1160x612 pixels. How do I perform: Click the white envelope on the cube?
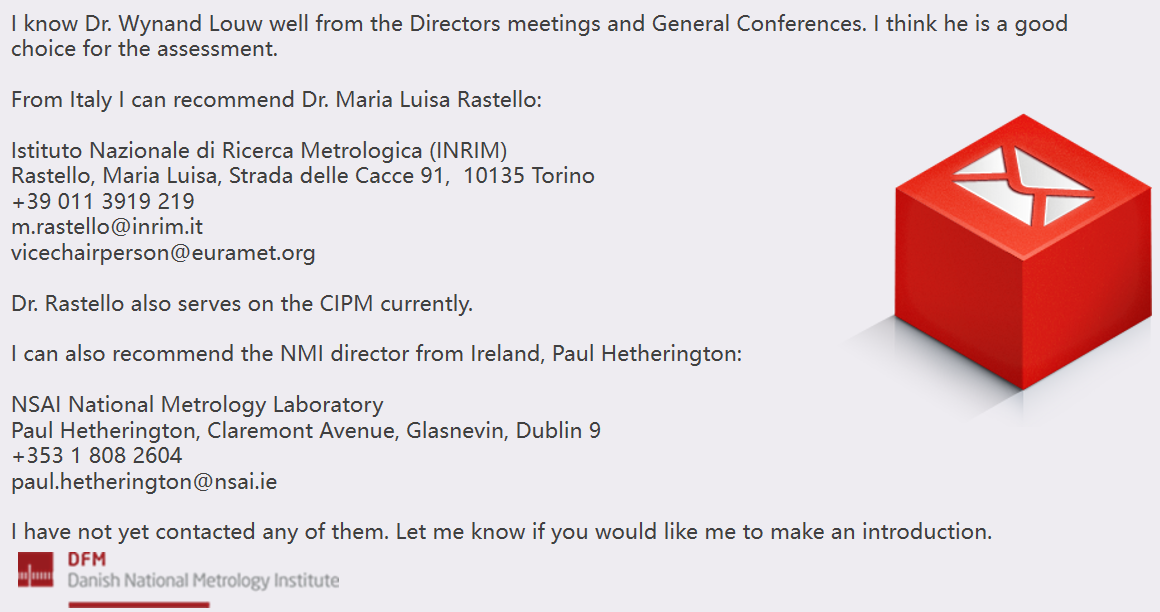tap(1023, 185)
